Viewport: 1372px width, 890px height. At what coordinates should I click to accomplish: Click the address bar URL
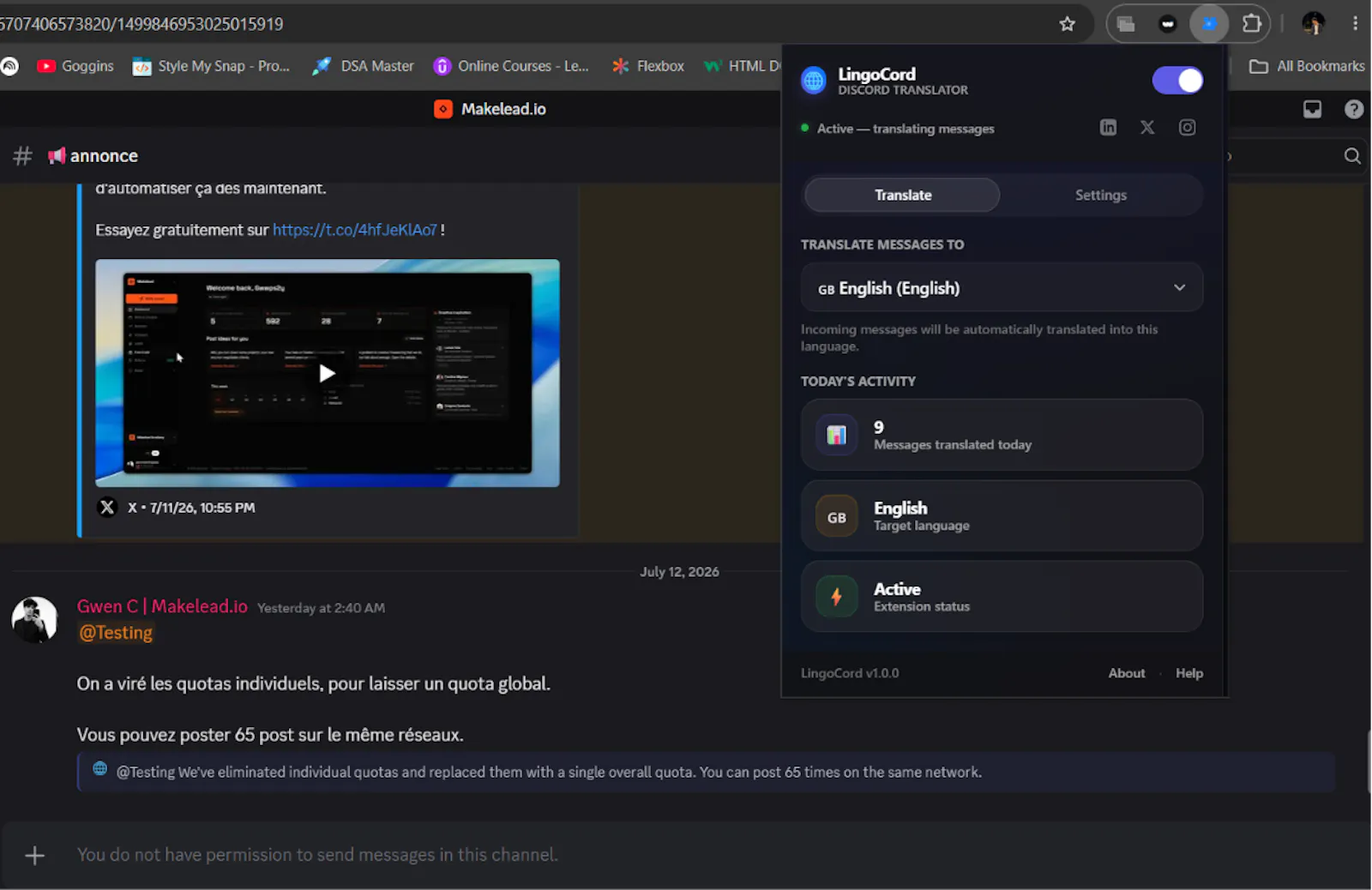(x=141, y=24)
